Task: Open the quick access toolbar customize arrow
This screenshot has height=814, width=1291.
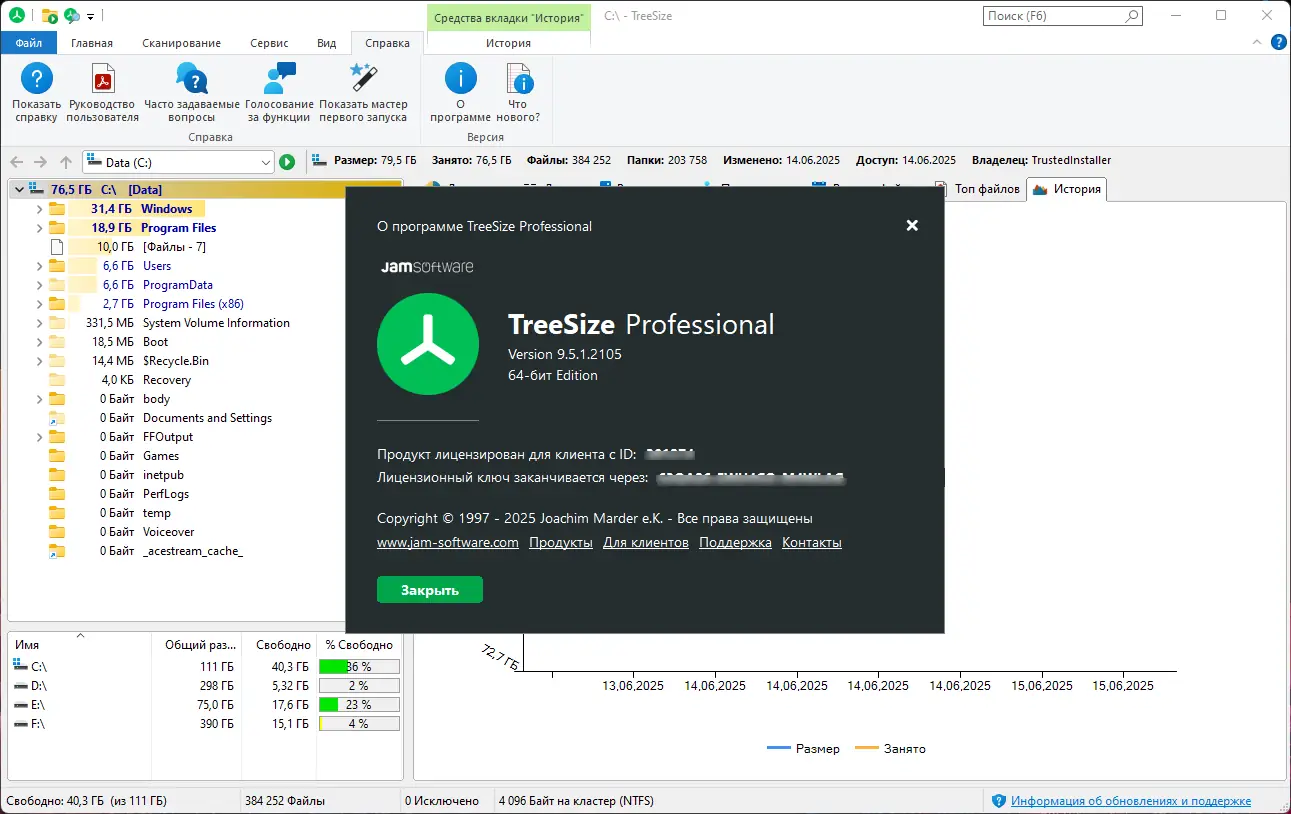Action: 90,17
